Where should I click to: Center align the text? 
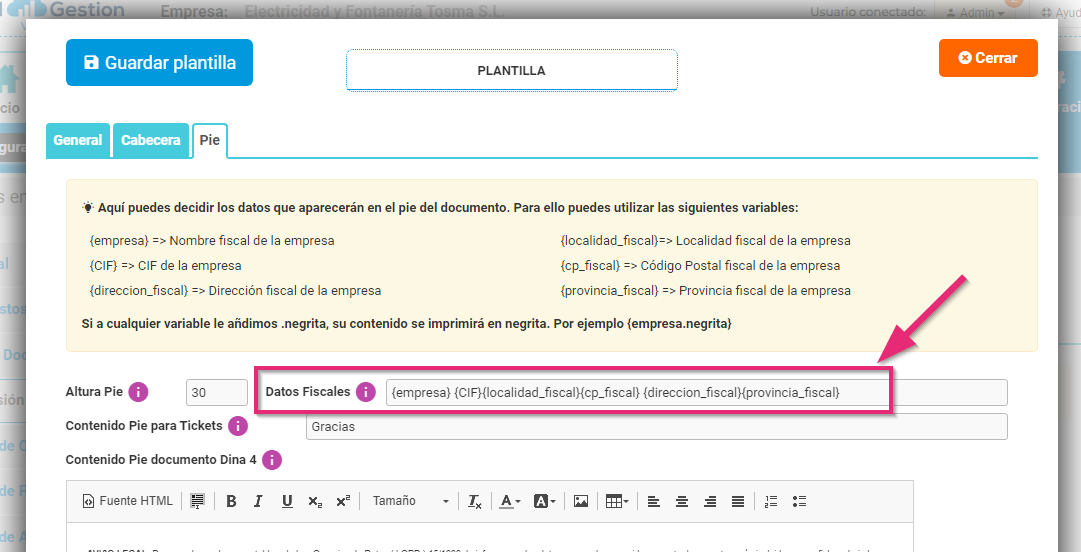click(682, 501)
